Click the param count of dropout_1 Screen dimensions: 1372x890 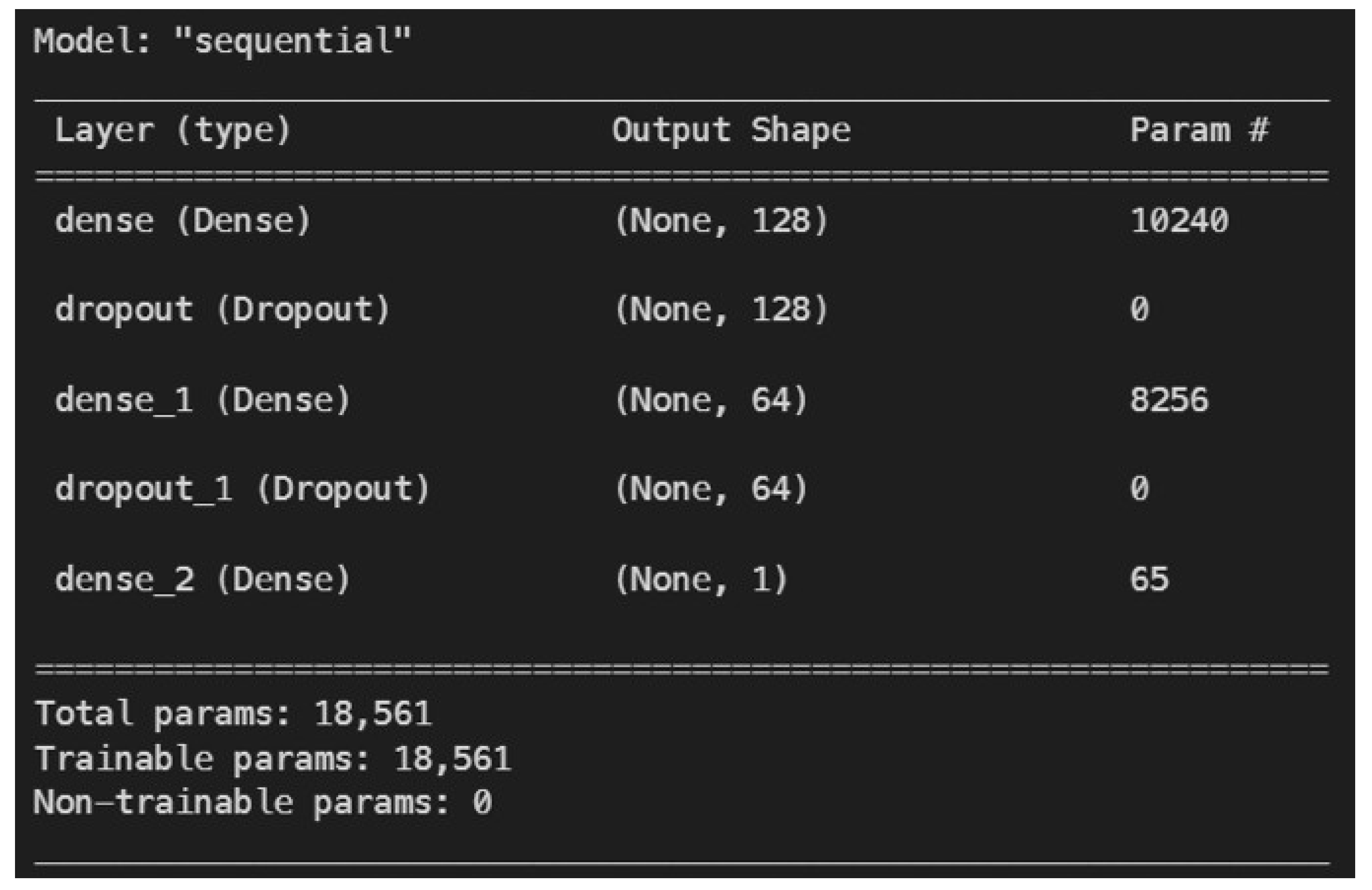pos(1139,490)
